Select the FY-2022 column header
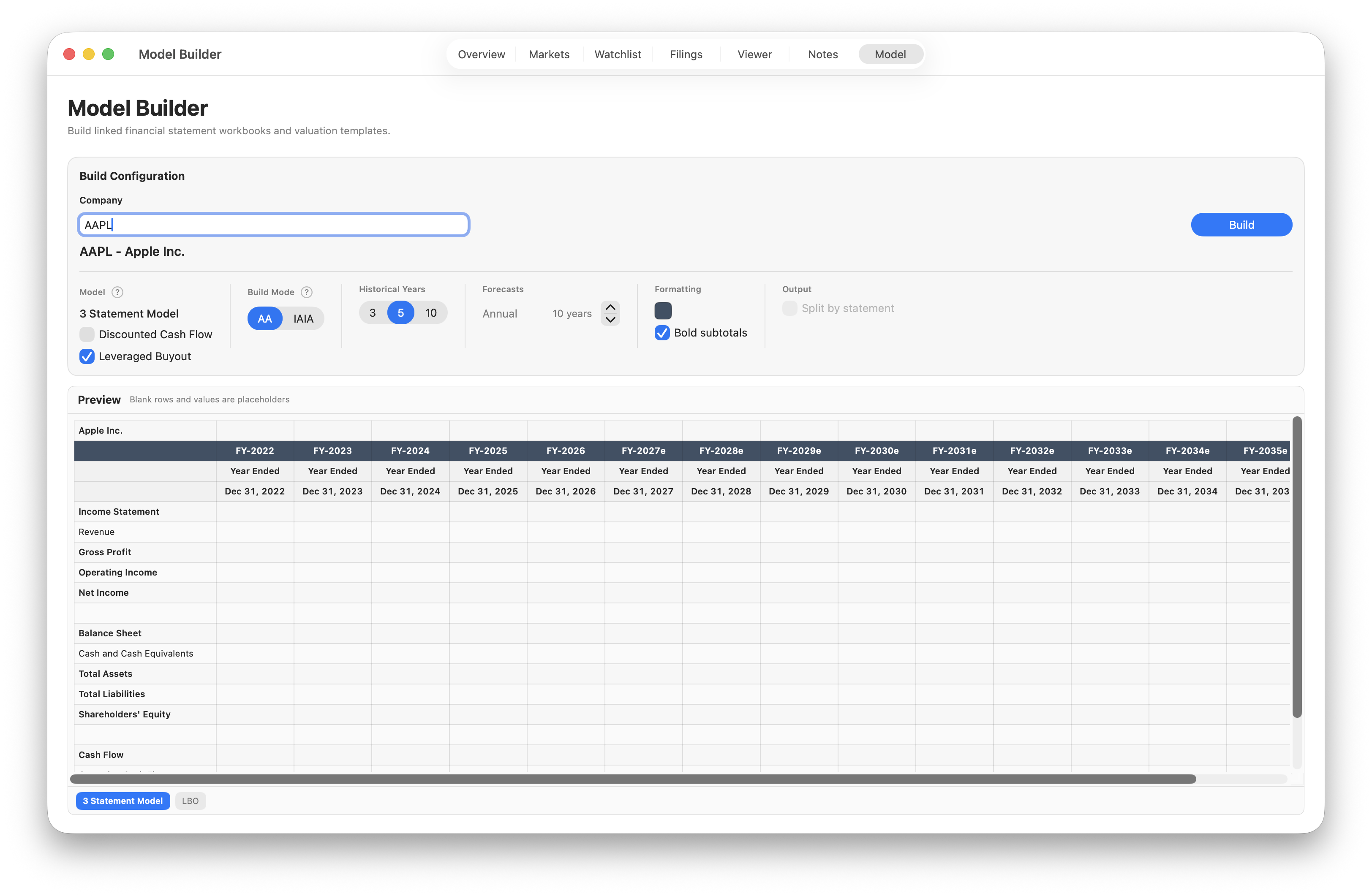Viewport: 1372px width, 896px height. pos(255,451)
